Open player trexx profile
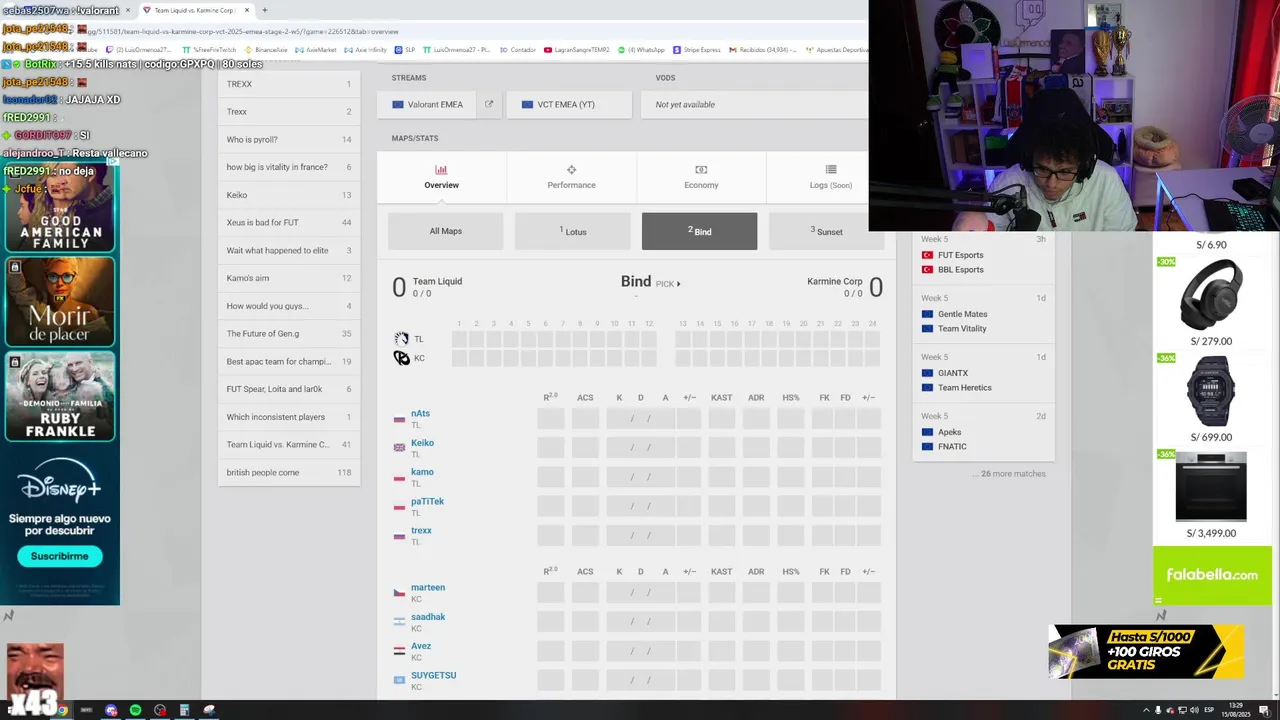1280x720 pixels. point(421,530)
